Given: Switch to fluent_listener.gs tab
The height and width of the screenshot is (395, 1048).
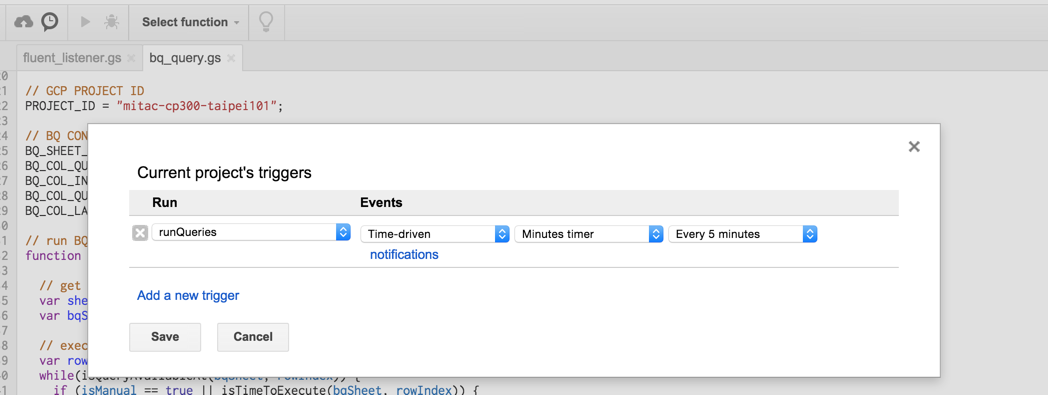Looking at the screenshot, I should click(72, 58).
